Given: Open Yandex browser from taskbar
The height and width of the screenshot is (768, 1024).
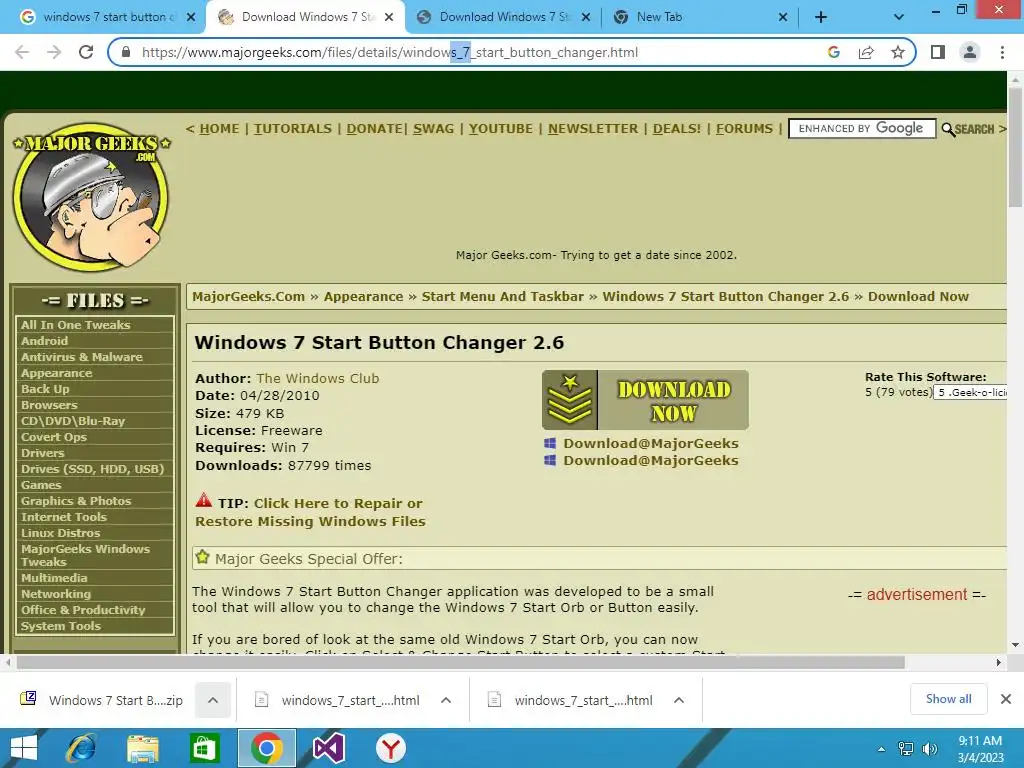Looking at the screenshot, I should (391, 748).
